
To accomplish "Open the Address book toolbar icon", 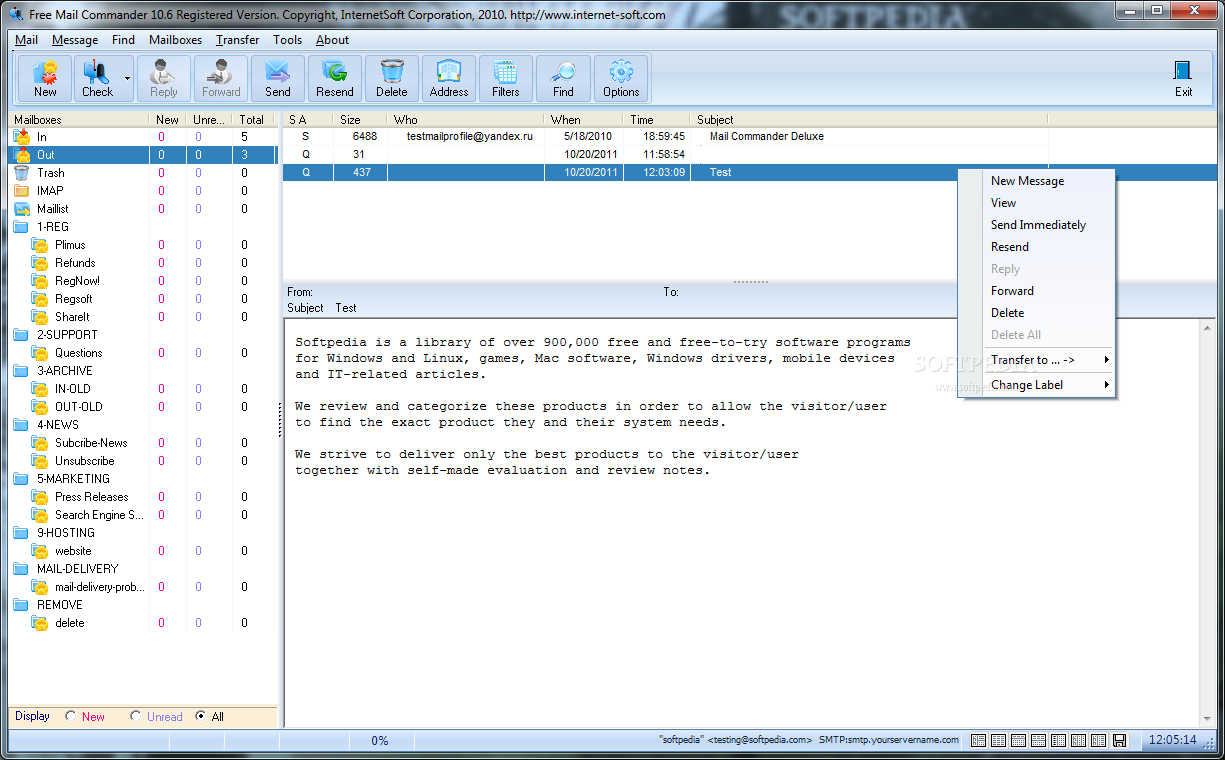I will (x=449, y=78).
